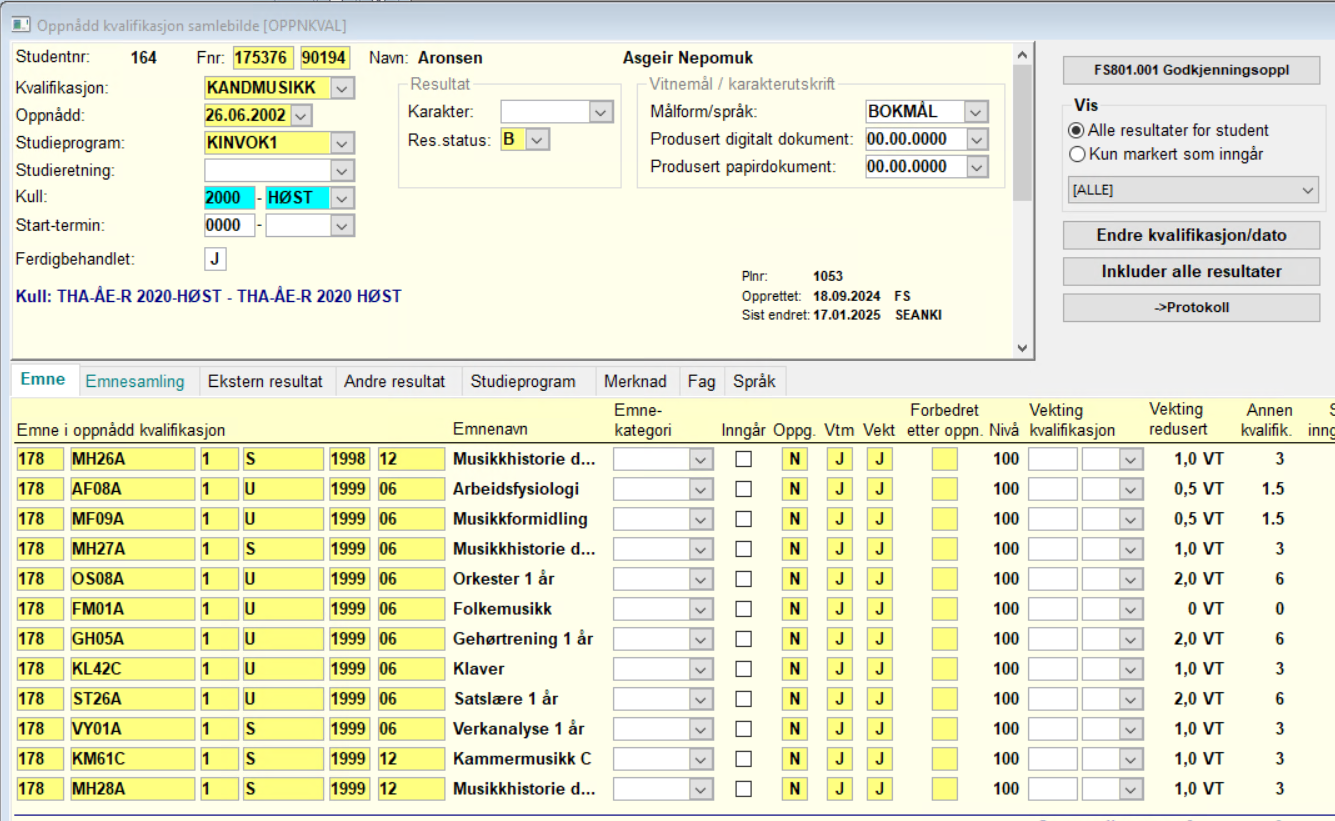This screenshot has height=821, width=1335.
Task: Mark Inngår for Kammermusikk C
Action: [x=743, y=759]
